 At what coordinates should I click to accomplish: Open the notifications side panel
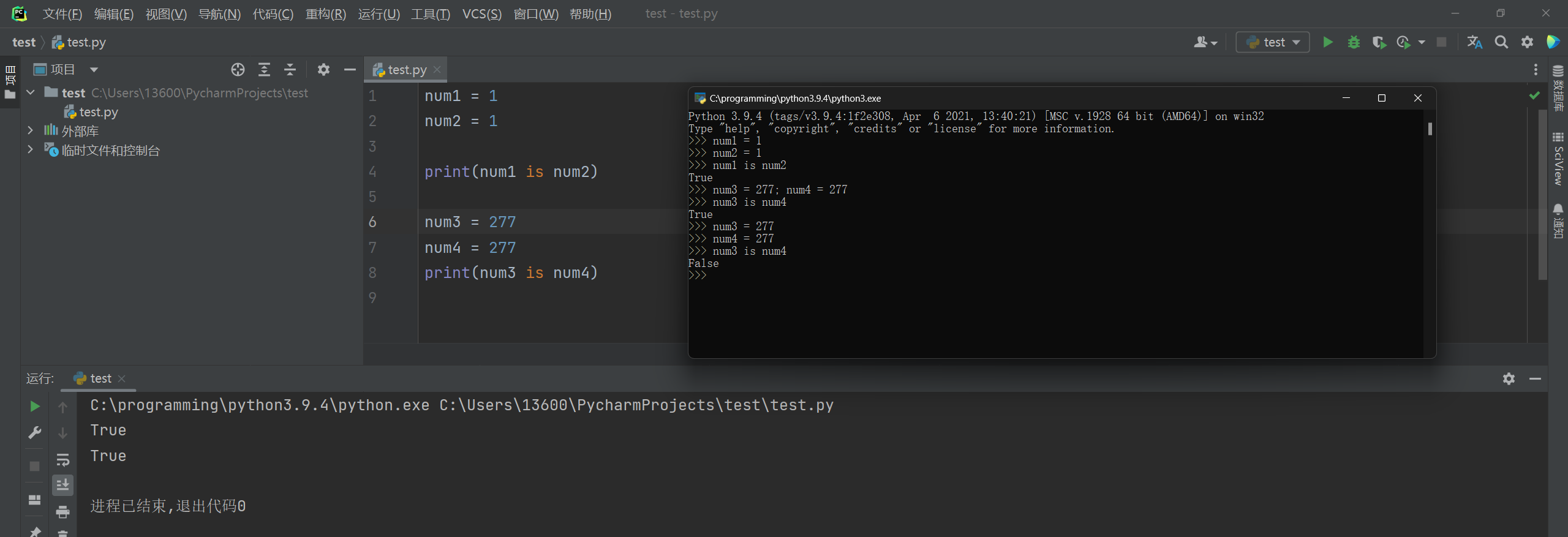point(1558,221)
